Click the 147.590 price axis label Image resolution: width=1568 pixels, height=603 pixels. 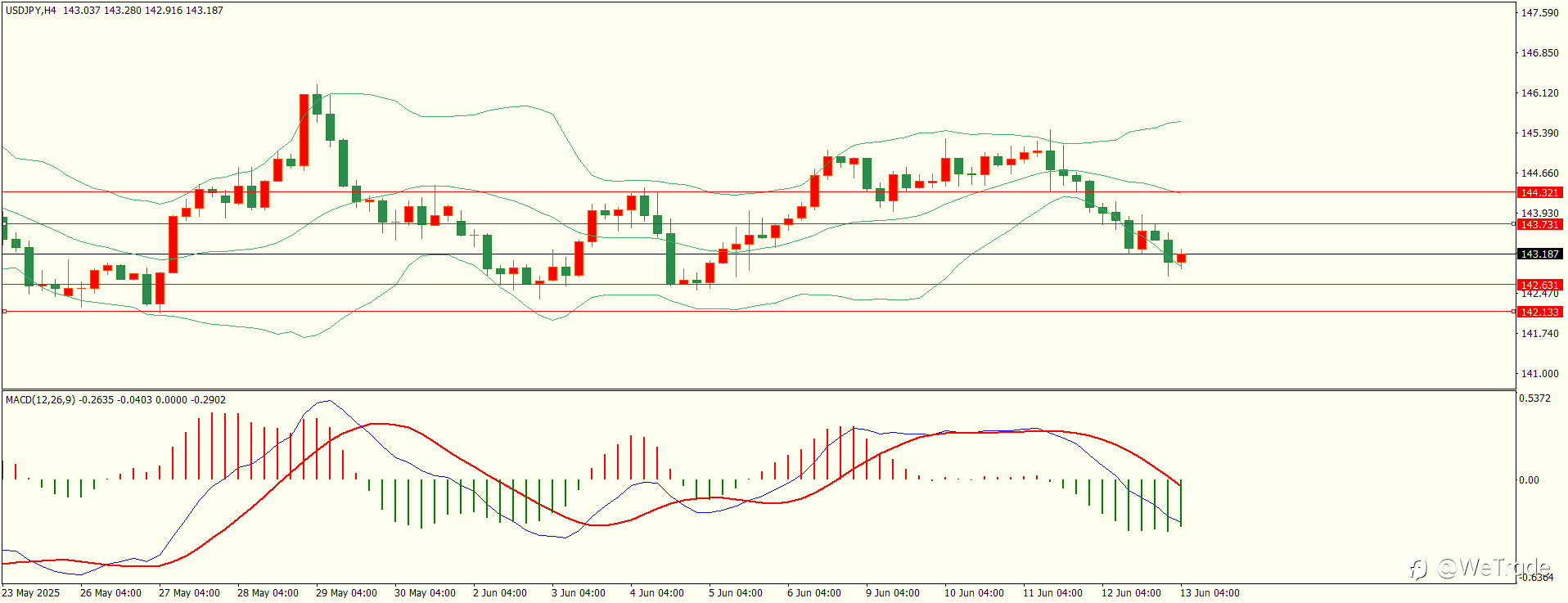click(1539, 13)
